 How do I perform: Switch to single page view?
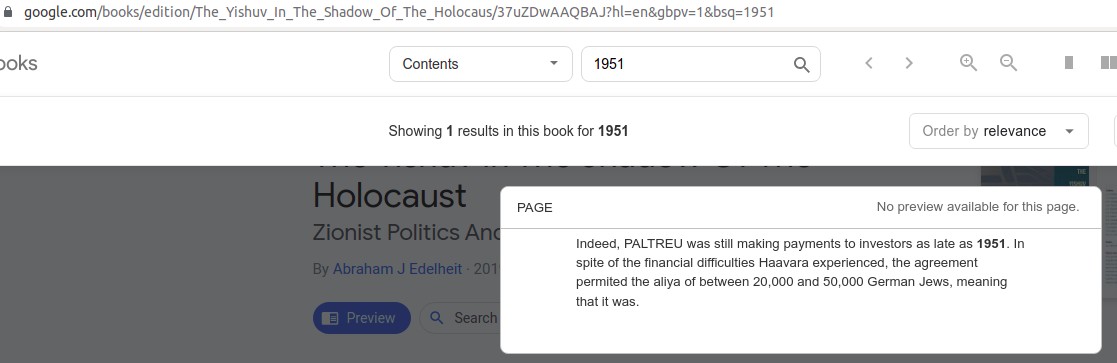(1069, 63)
